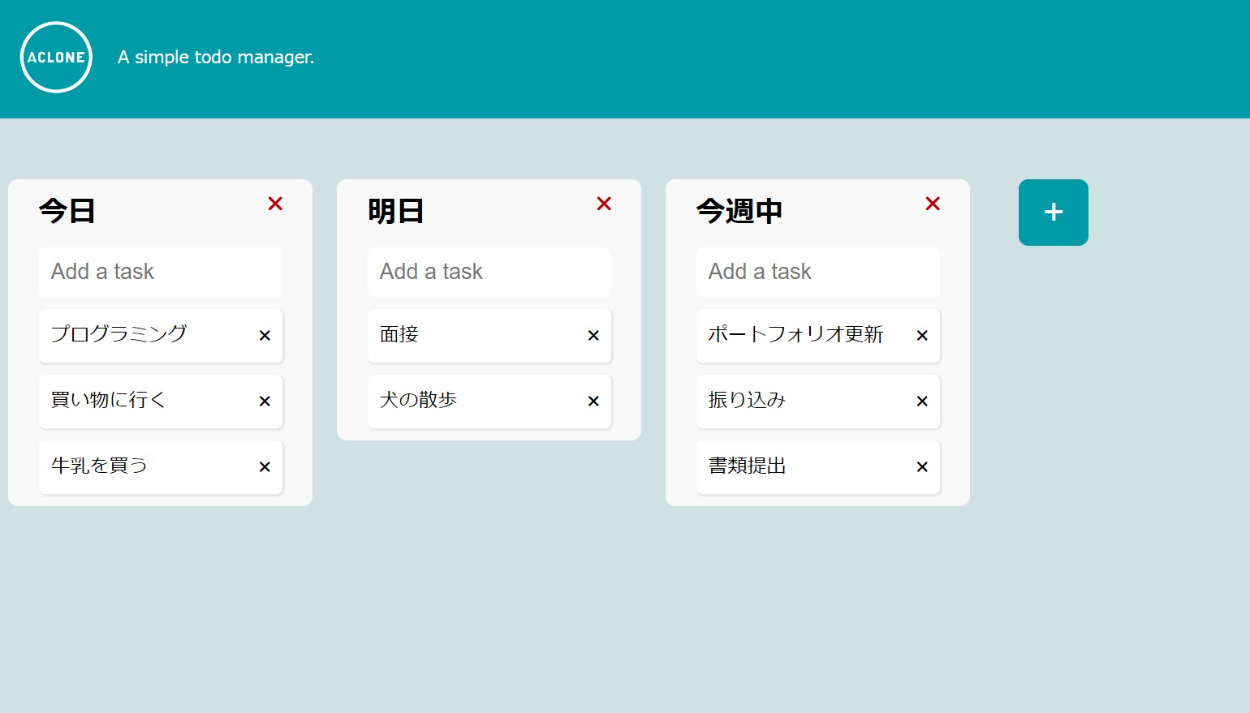The height and width of the screenshot is (713, 1250).
Task: Remove the 面接 task
Action: click(x=593, y=336)
